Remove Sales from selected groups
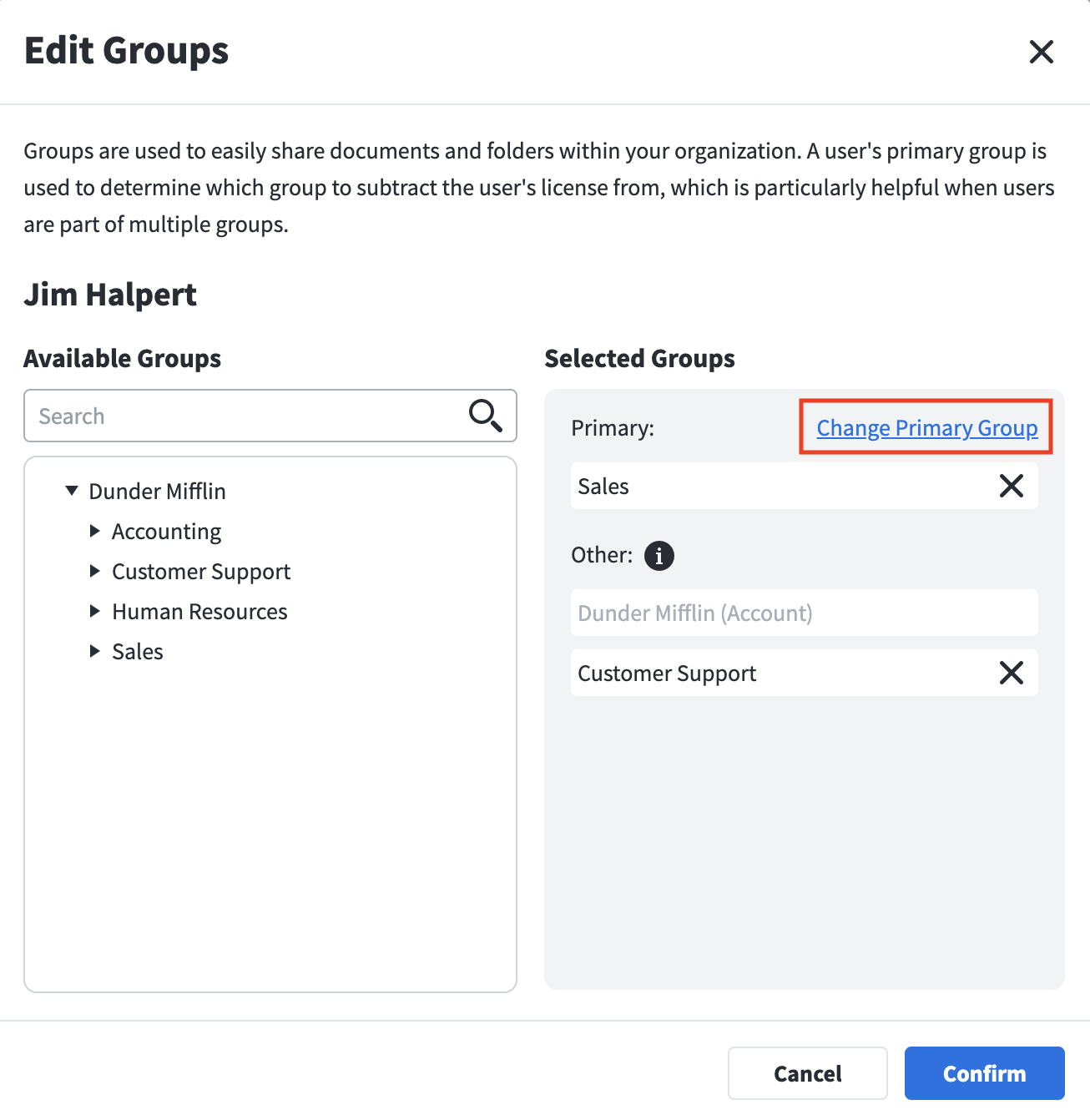This screenshot has height=1120, width=1090. pos(1012,486)
